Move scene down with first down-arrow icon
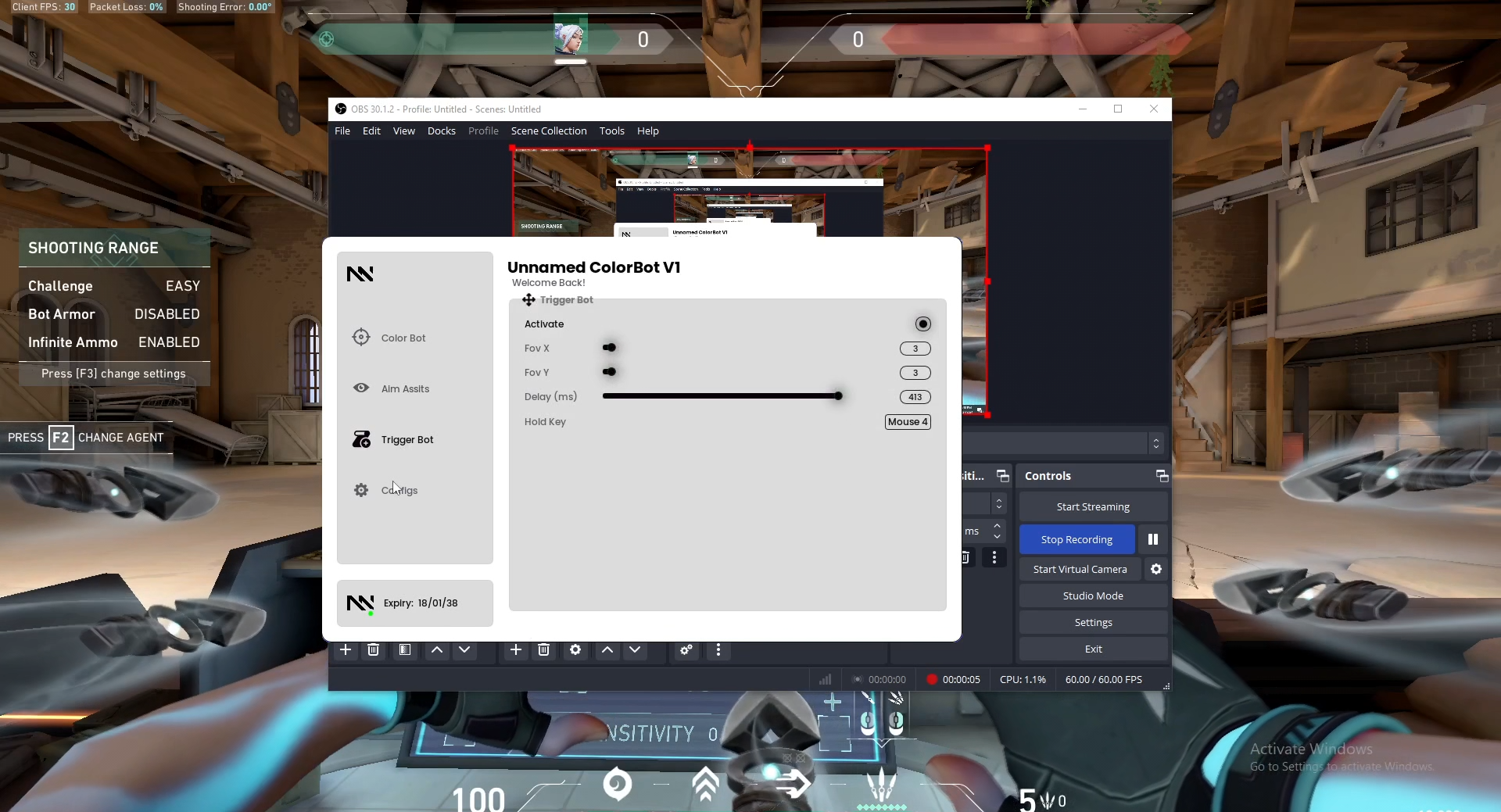Viewport: 1501px width, 812px height. (464, 649)
